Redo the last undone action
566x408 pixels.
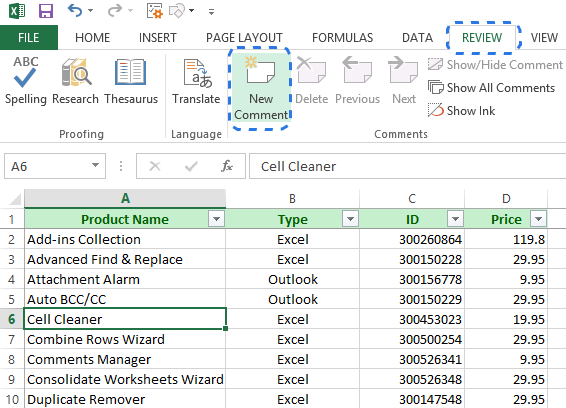(x=115, y=10)
